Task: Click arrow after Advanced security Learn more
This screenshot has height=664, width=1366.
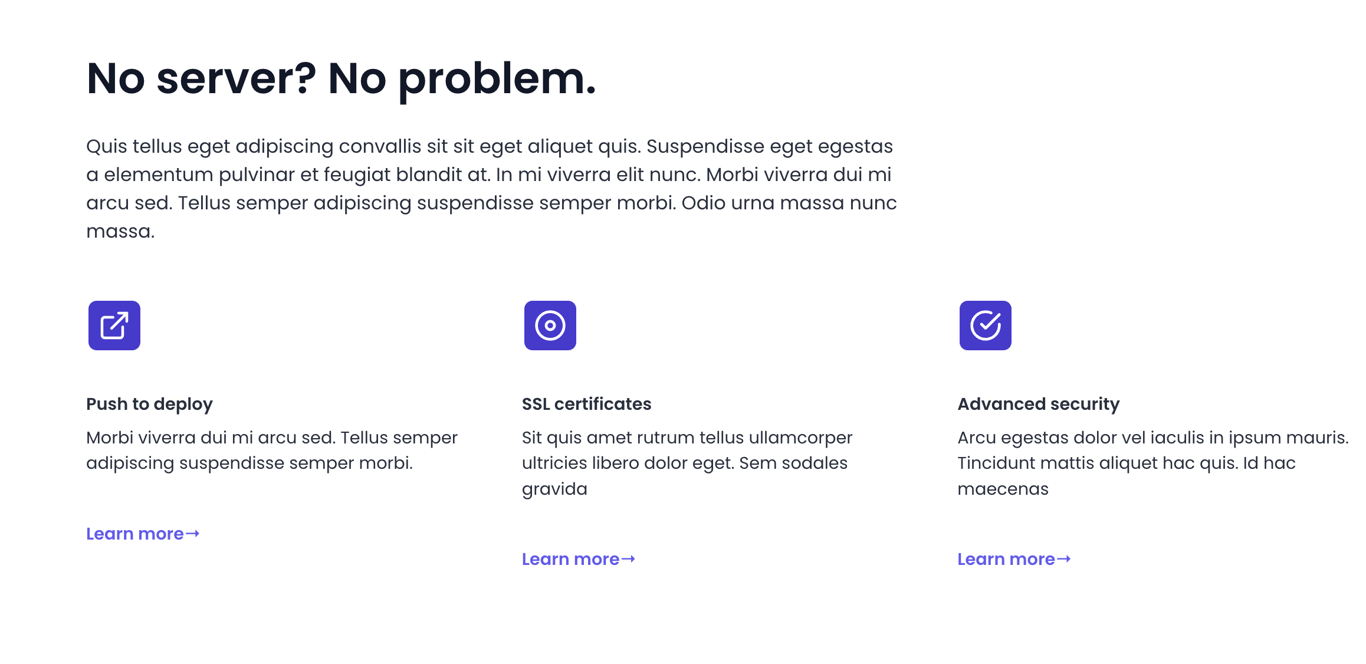Action: click(x=1064, y=560)
